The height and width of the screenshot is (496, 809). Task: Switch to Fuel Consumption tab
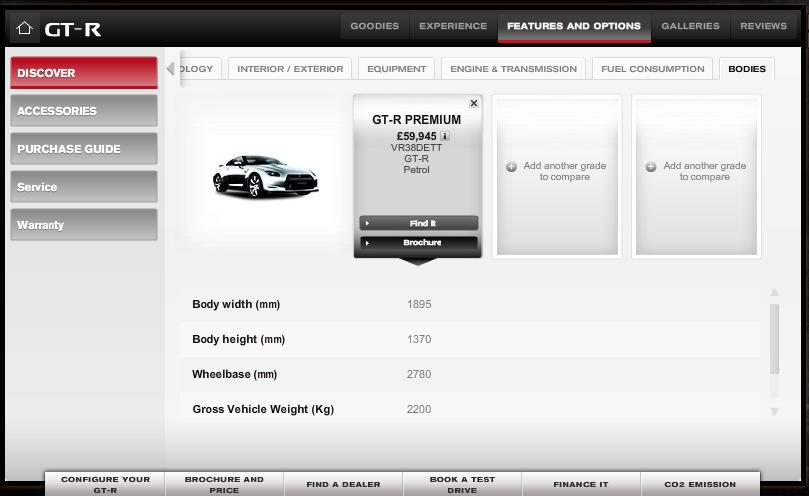[x=653, y=69]
